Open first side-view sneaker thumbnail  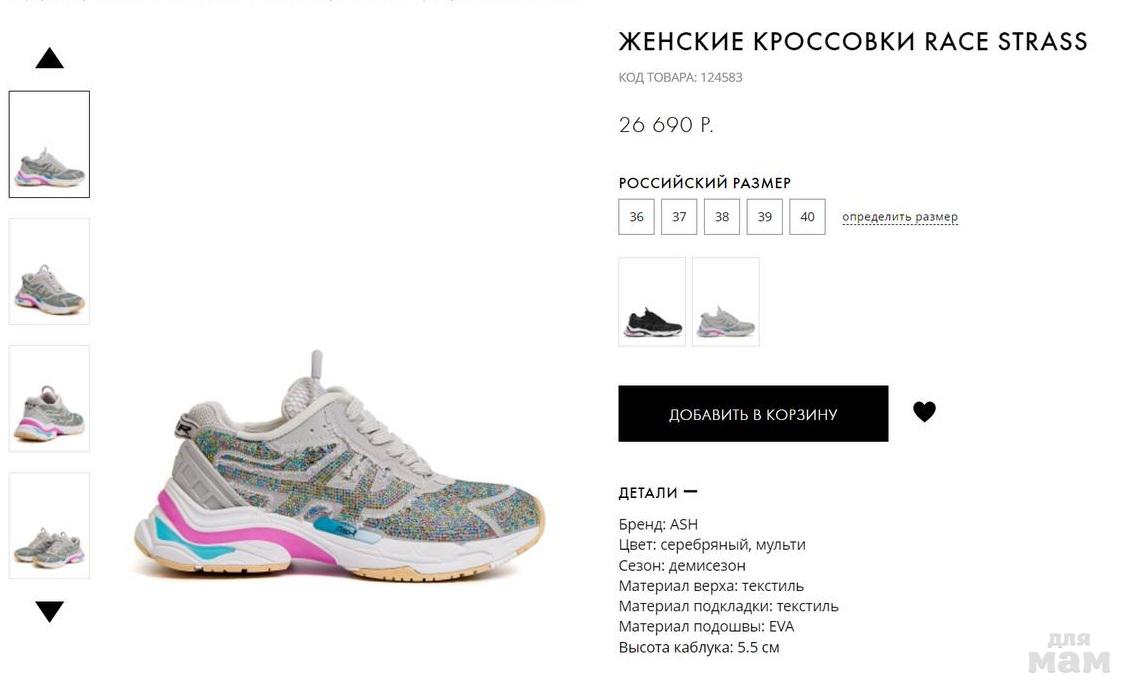coord(49,144)
